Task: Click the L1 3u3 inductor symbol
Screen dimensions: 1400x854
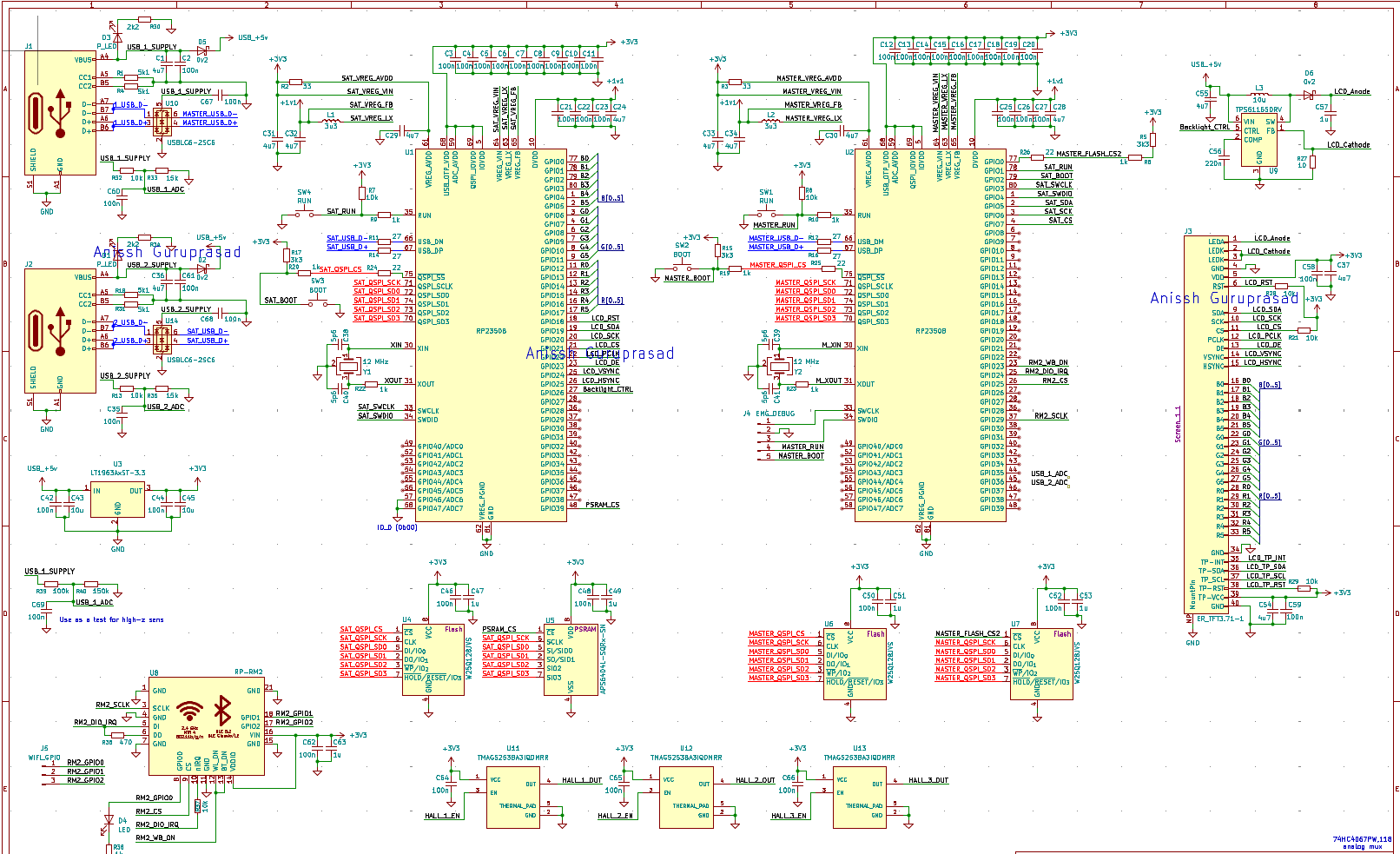Action: pos(330,121)
